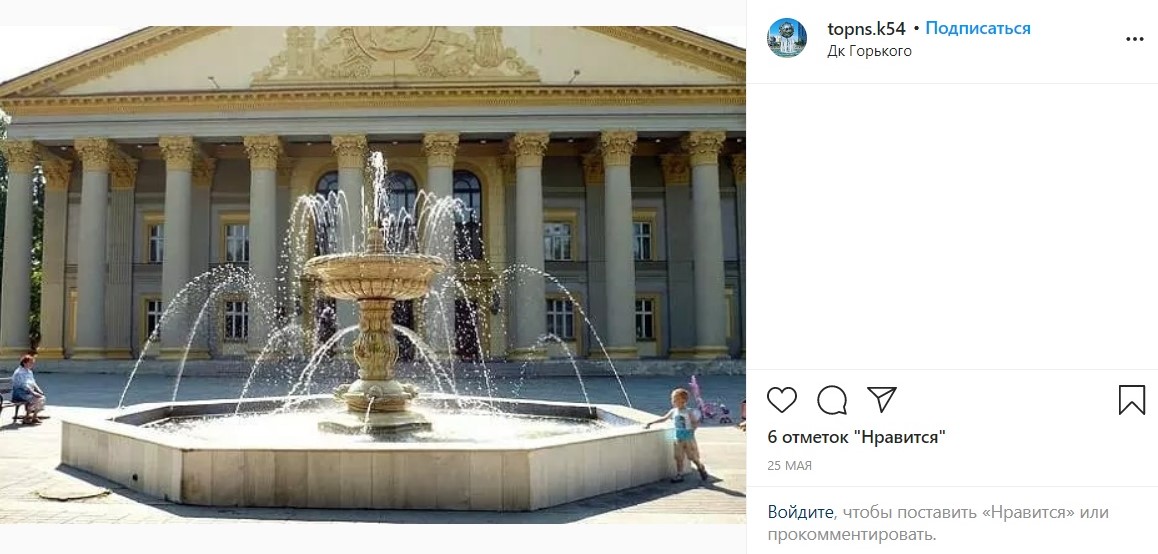Click the woman sitting on the bench
Viewport: 1158px width, 554px height.
click(27, 389)
